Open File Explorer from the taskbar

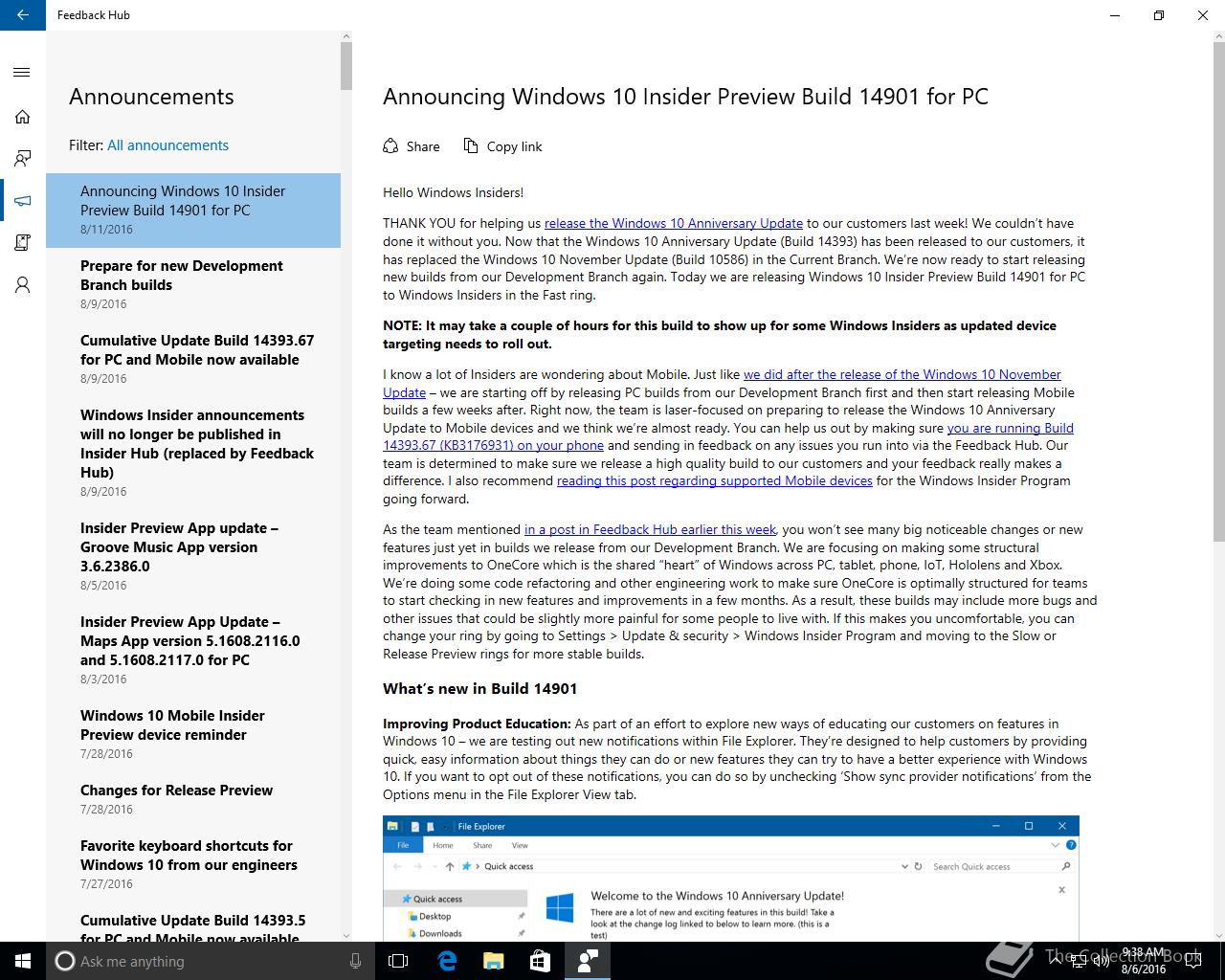[x=493, y=961]
